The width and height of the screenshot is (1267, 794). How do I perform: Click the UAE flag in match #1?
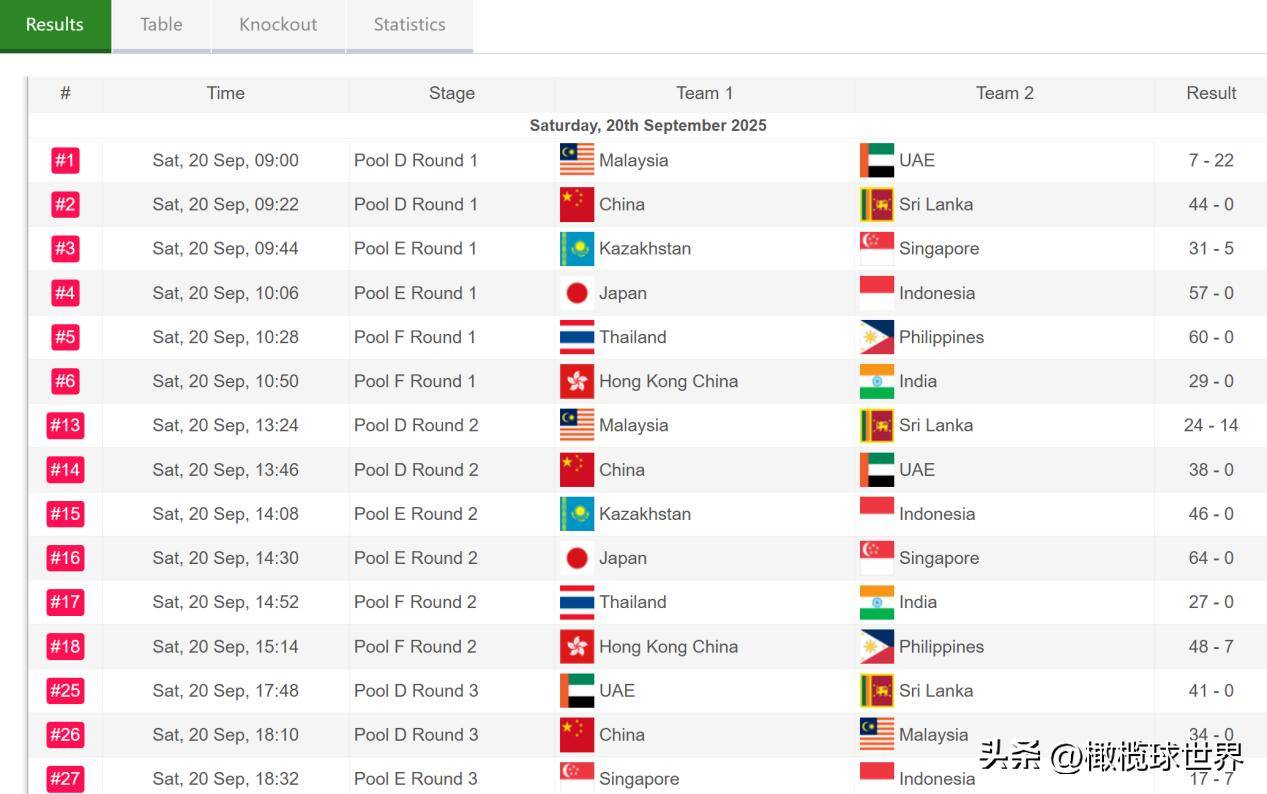877,160
